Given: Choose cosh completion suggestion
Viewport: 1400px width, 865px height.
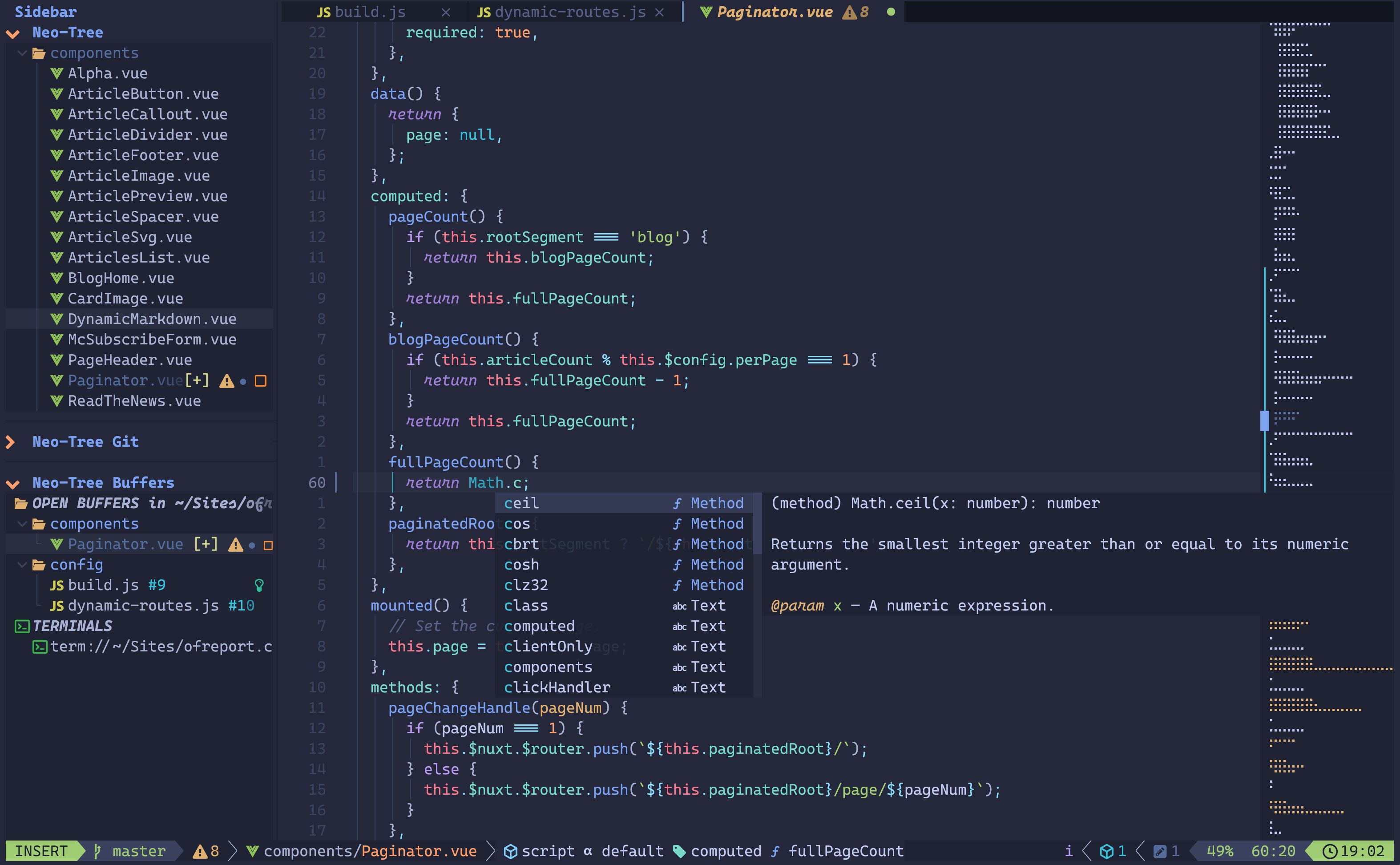Looking at the screenshot, I should pos(624,565).
